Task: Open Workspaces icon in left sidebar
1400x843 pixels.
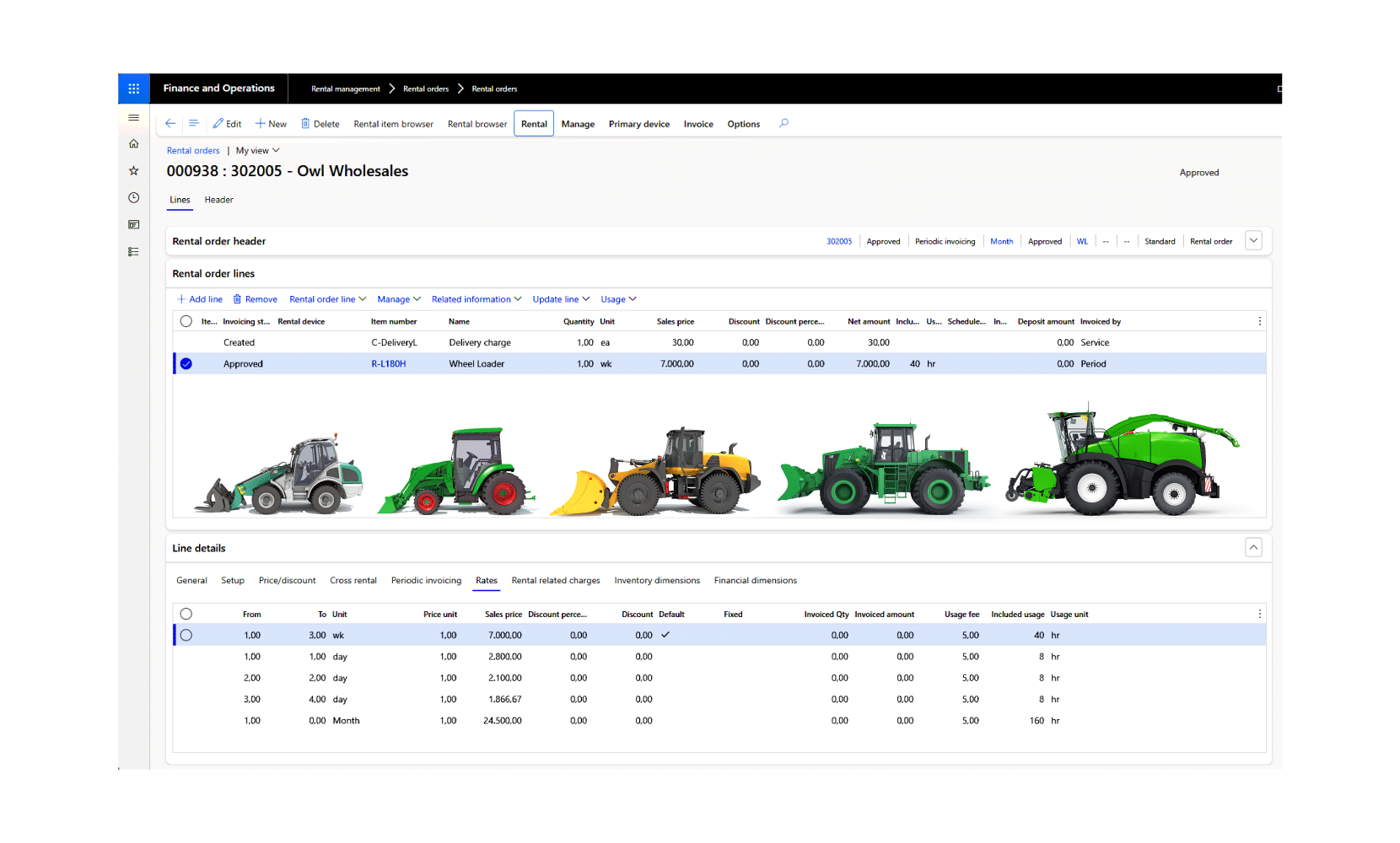Action: [x=133, y=225]
